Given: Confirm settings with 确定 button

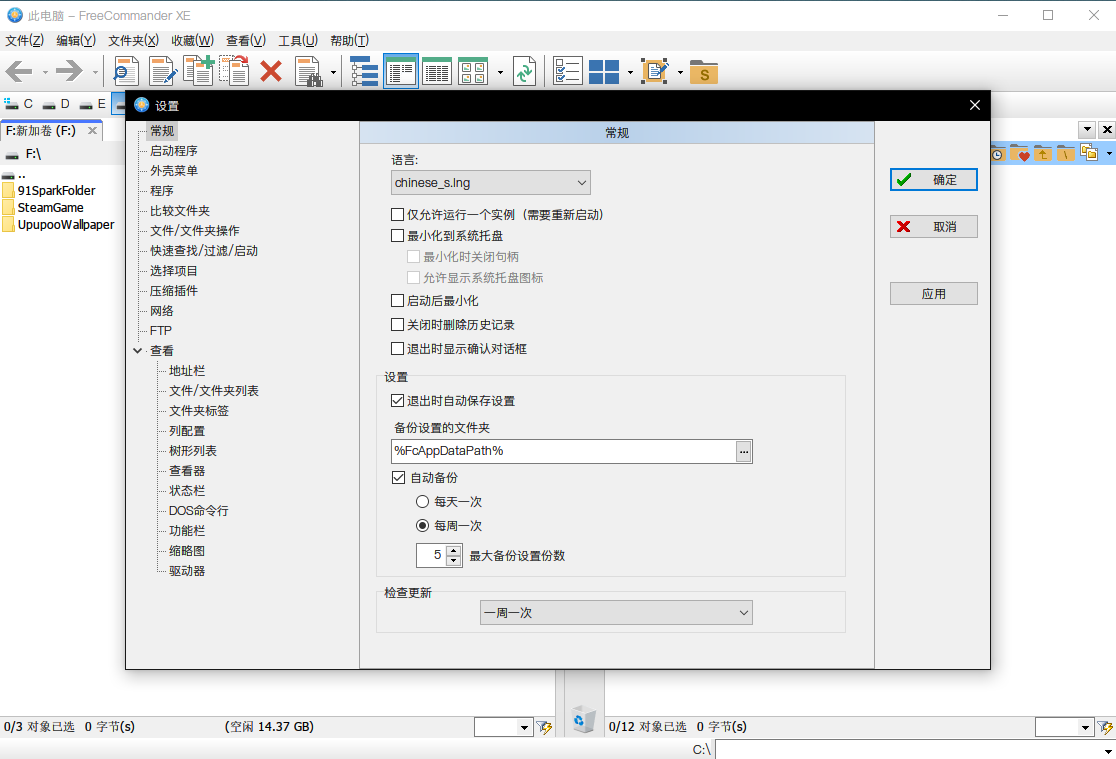Looking at the screenshot, I should (x=933, y=179).
